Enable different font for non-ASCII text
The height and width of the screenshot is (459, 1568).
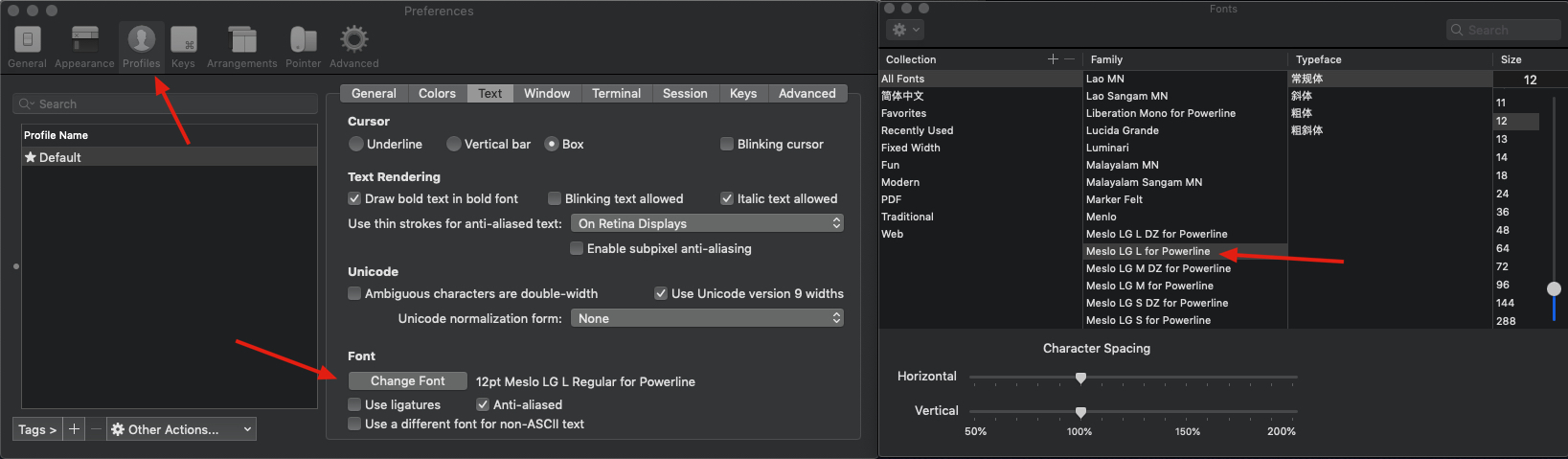(354, 424)
